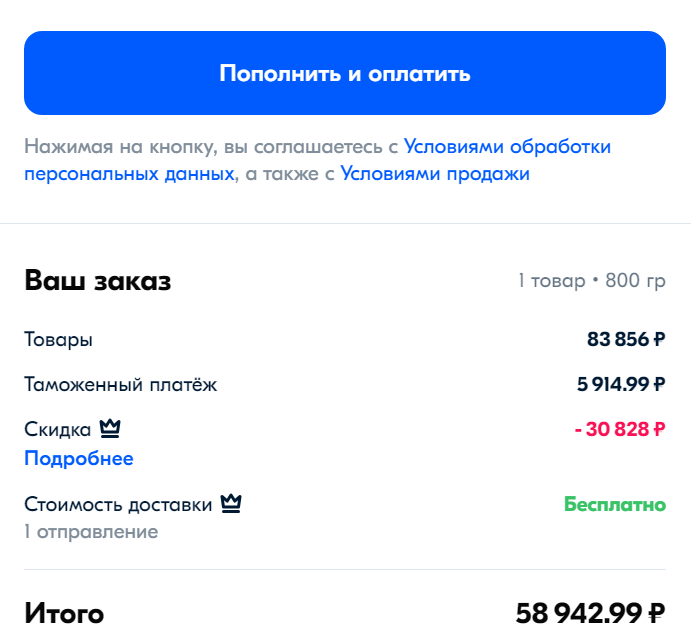The width and height of the screenshot is (691, 644).
Task: Click the red -30 828 ₽ discount amount
Action: 619,430
